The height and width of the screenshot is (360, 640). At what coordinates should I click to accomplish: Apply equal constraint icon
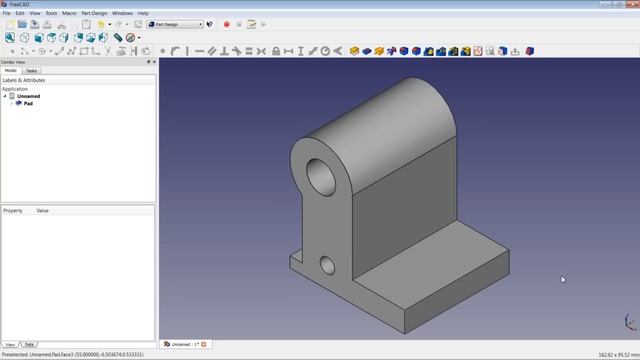(x=249, y=51)
